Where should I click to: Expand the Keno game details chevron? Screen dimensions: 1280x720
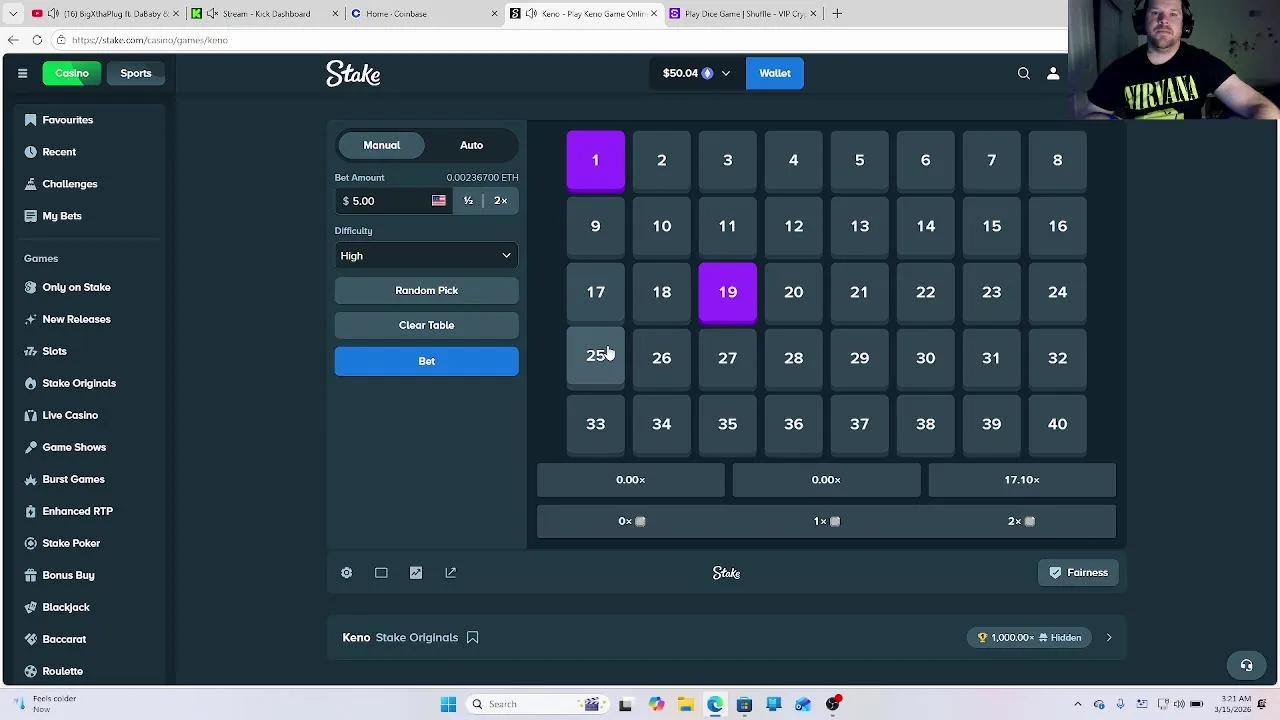click(x=1109, y=637)
